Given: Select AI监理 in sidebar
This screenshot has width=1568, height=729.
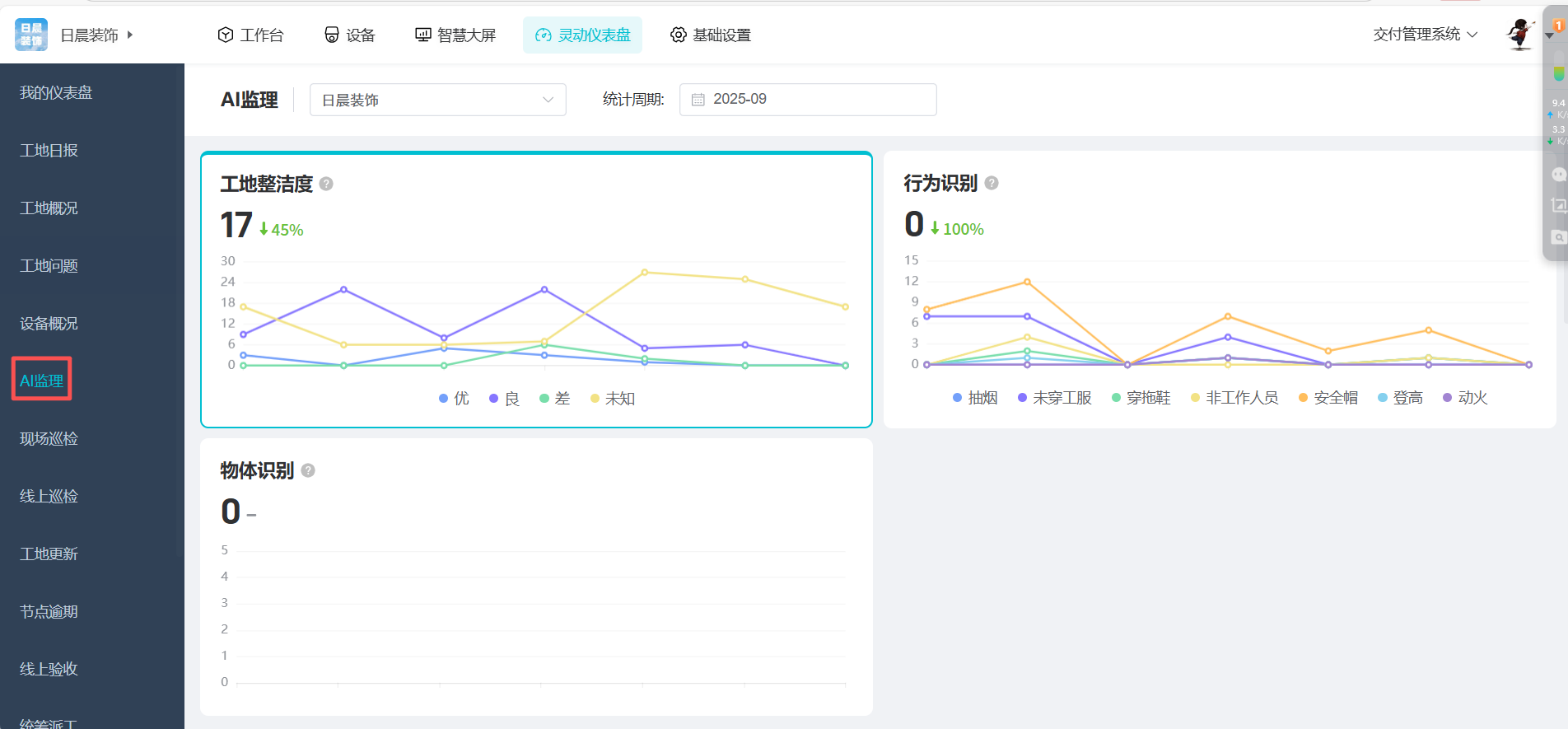Looking at the screenshot, I should tap(41, 381).
